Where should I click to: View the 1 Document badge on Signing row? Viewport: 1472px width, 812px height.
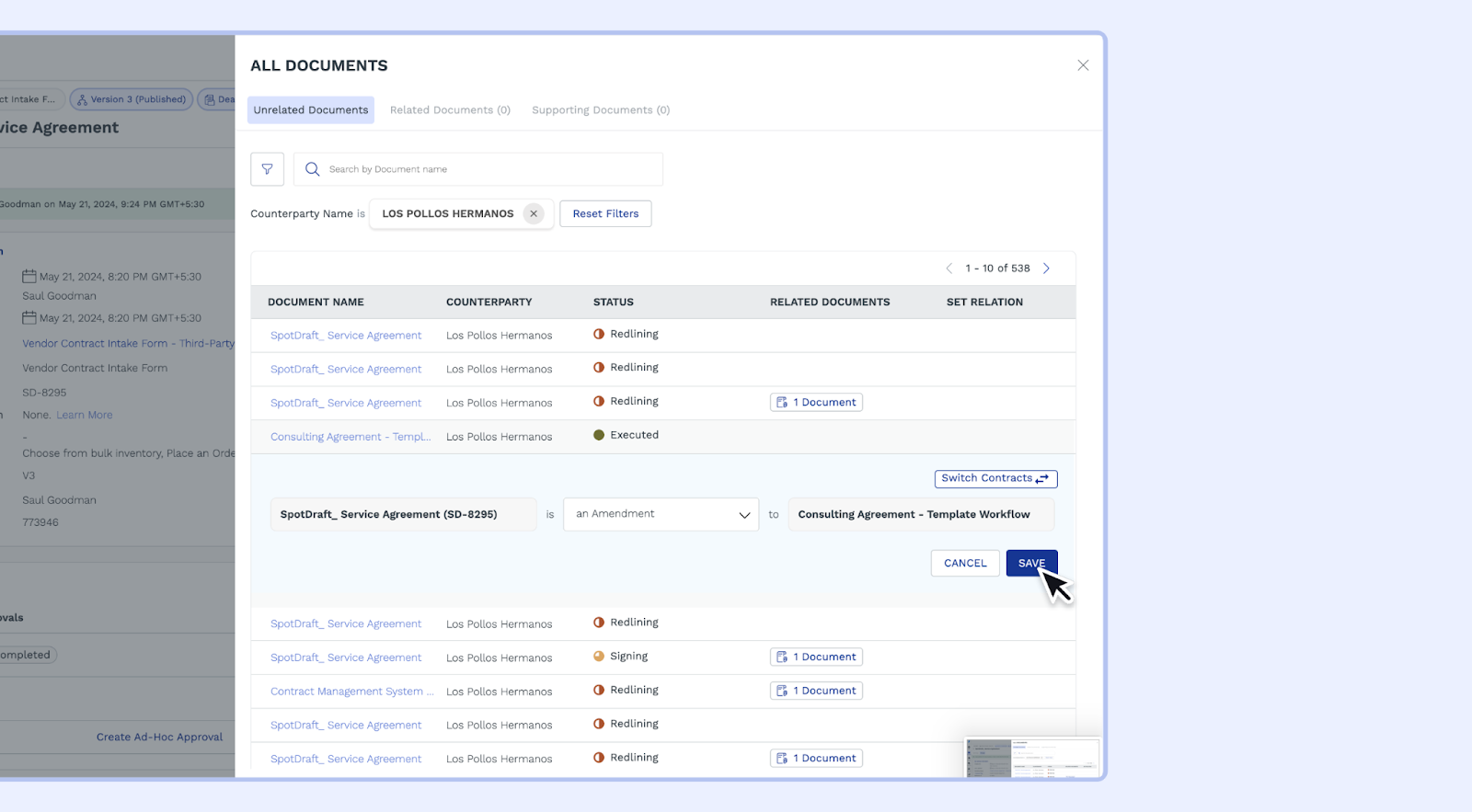(x=816, y=657)
